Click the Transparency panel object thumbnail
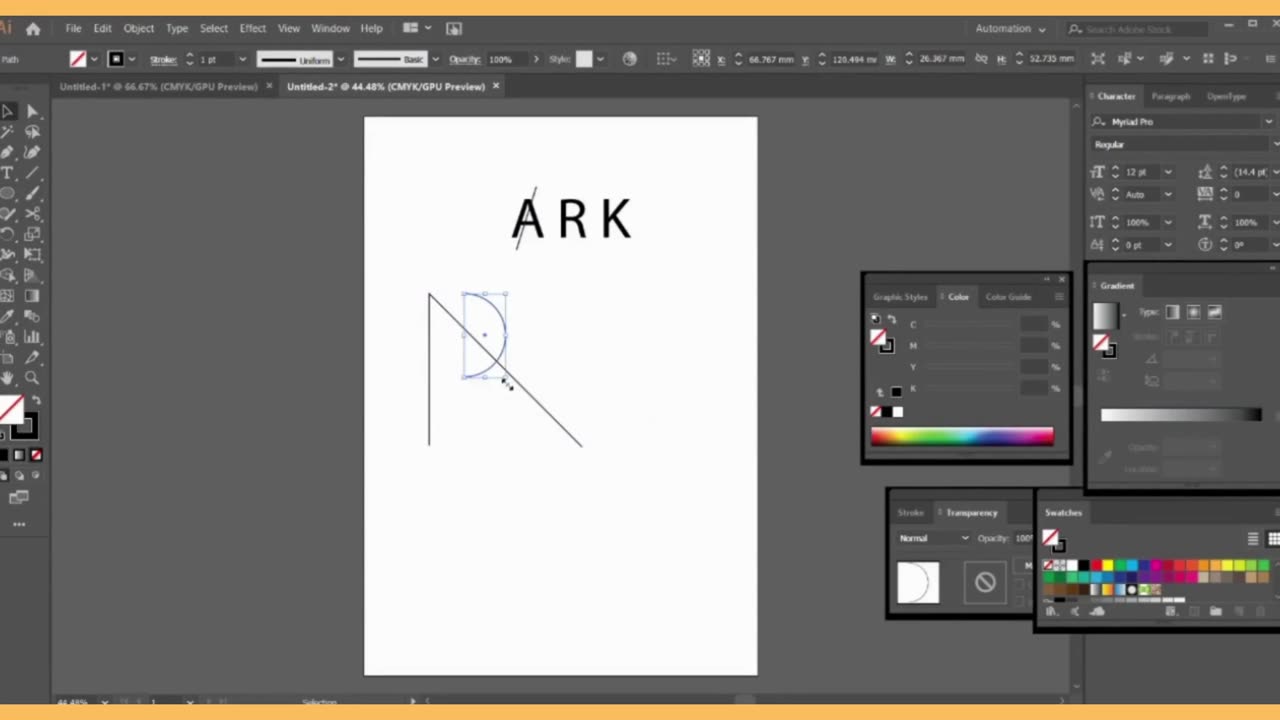The width and height of the screenshot is (1280, 720). 918,582
